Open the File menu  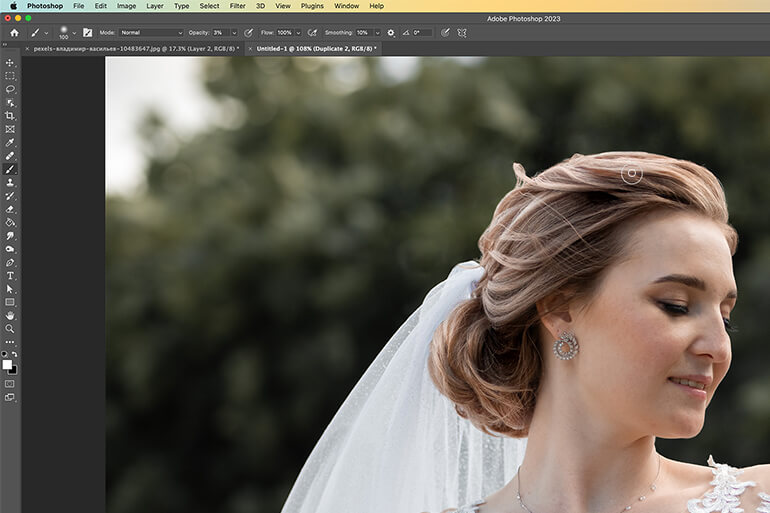(x=79, y=6)
